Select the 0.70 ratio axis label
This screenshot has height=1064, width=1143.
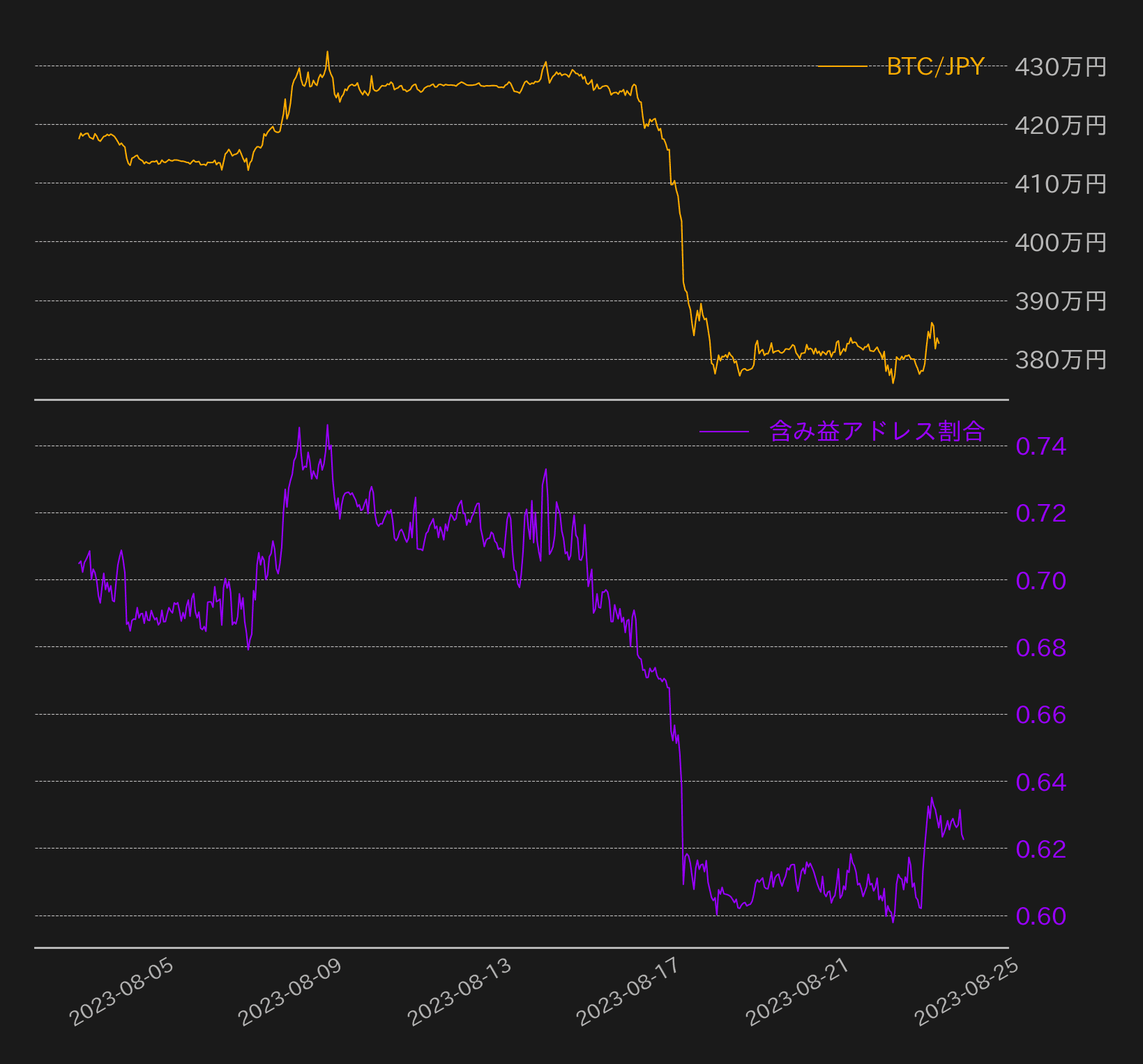click(x=1040, y=580)
